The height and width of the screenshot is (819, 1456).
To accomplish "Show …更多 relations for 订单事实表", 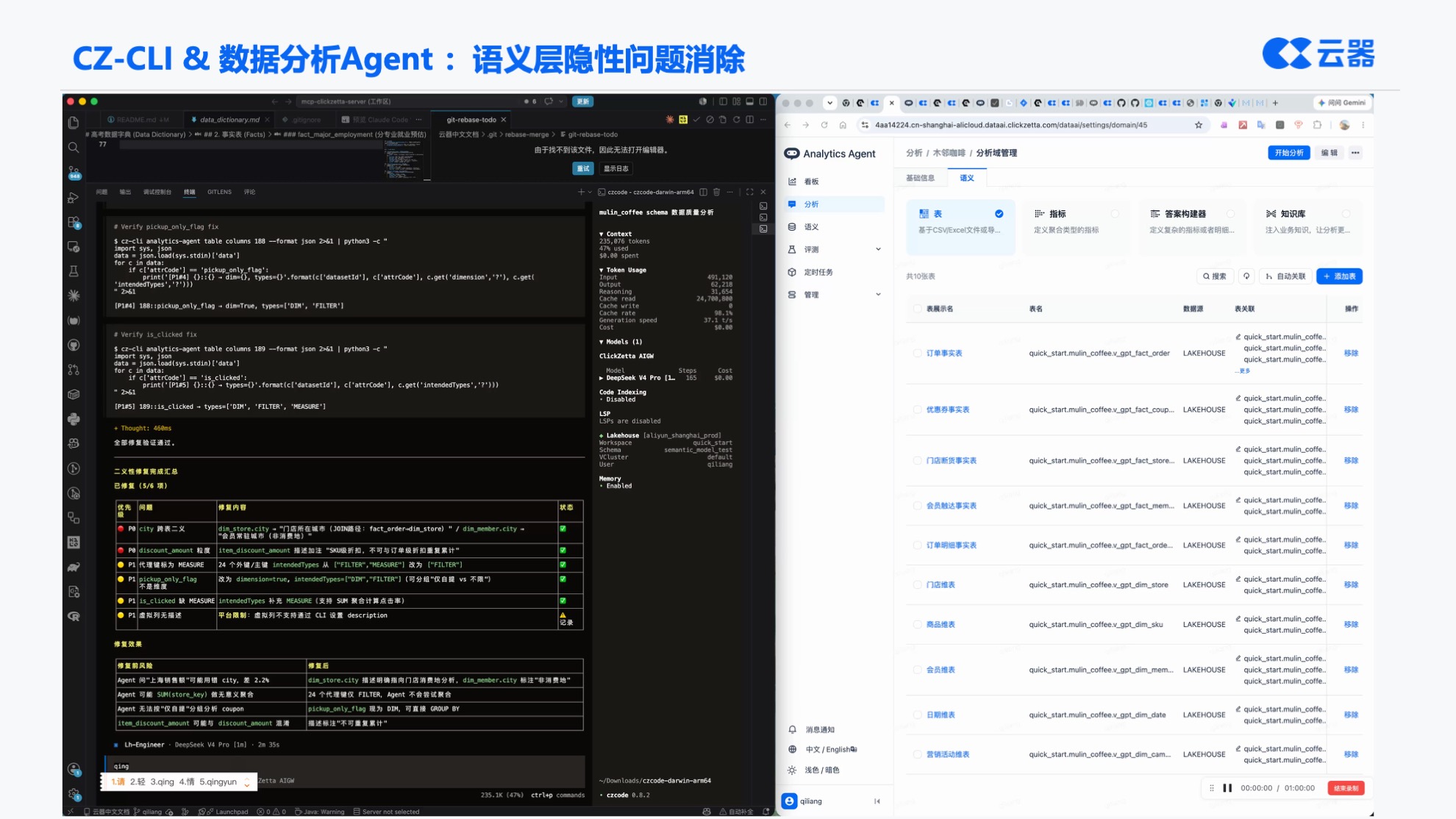I will [1243, 371].
